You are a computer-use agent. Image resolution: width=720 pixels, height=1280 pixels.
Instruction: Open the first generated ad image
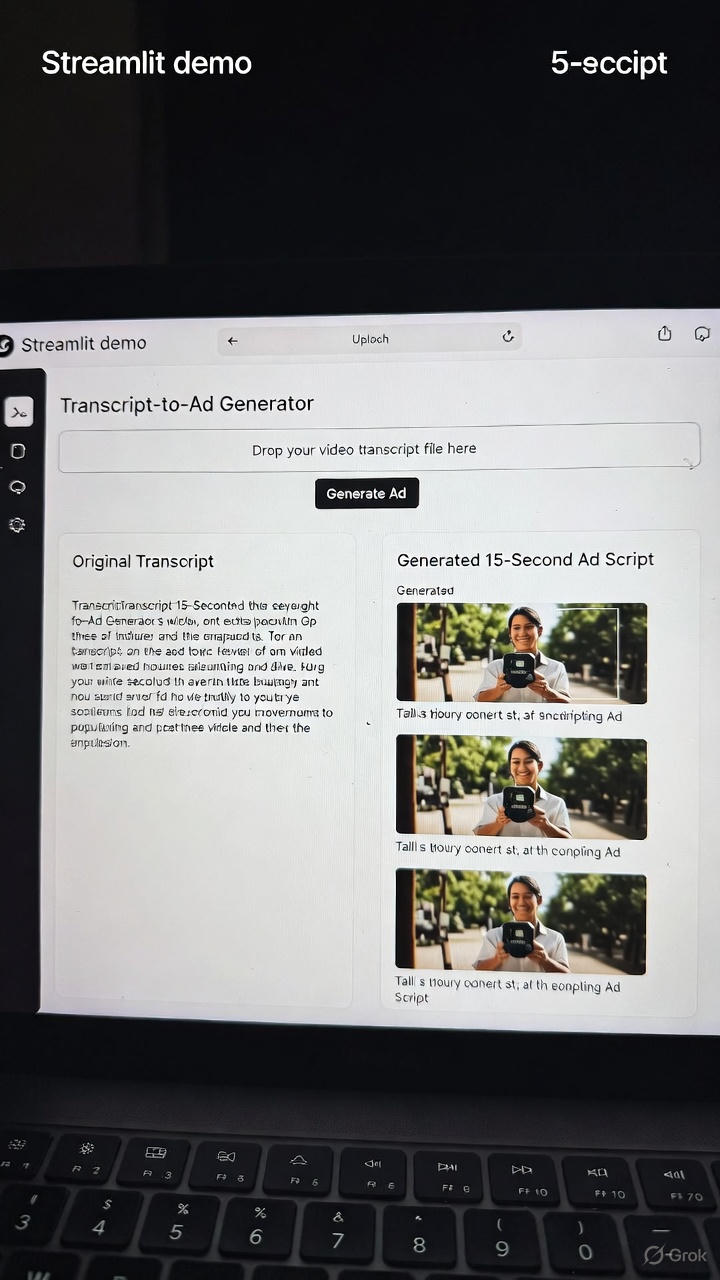pos(521,653)
